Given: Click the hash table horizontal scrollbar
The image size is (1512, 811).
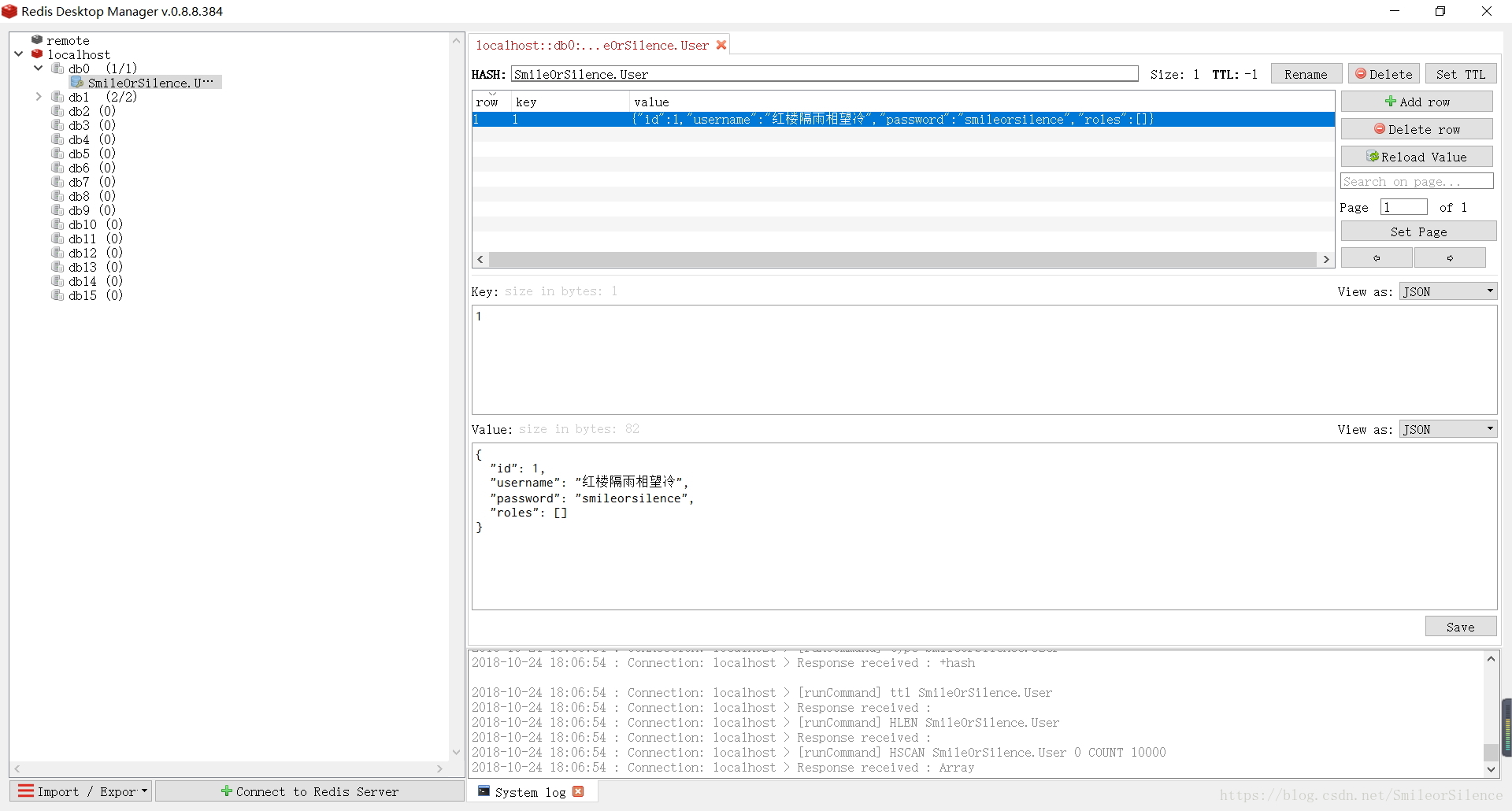Looking at the screenshot, I should 902,259.
